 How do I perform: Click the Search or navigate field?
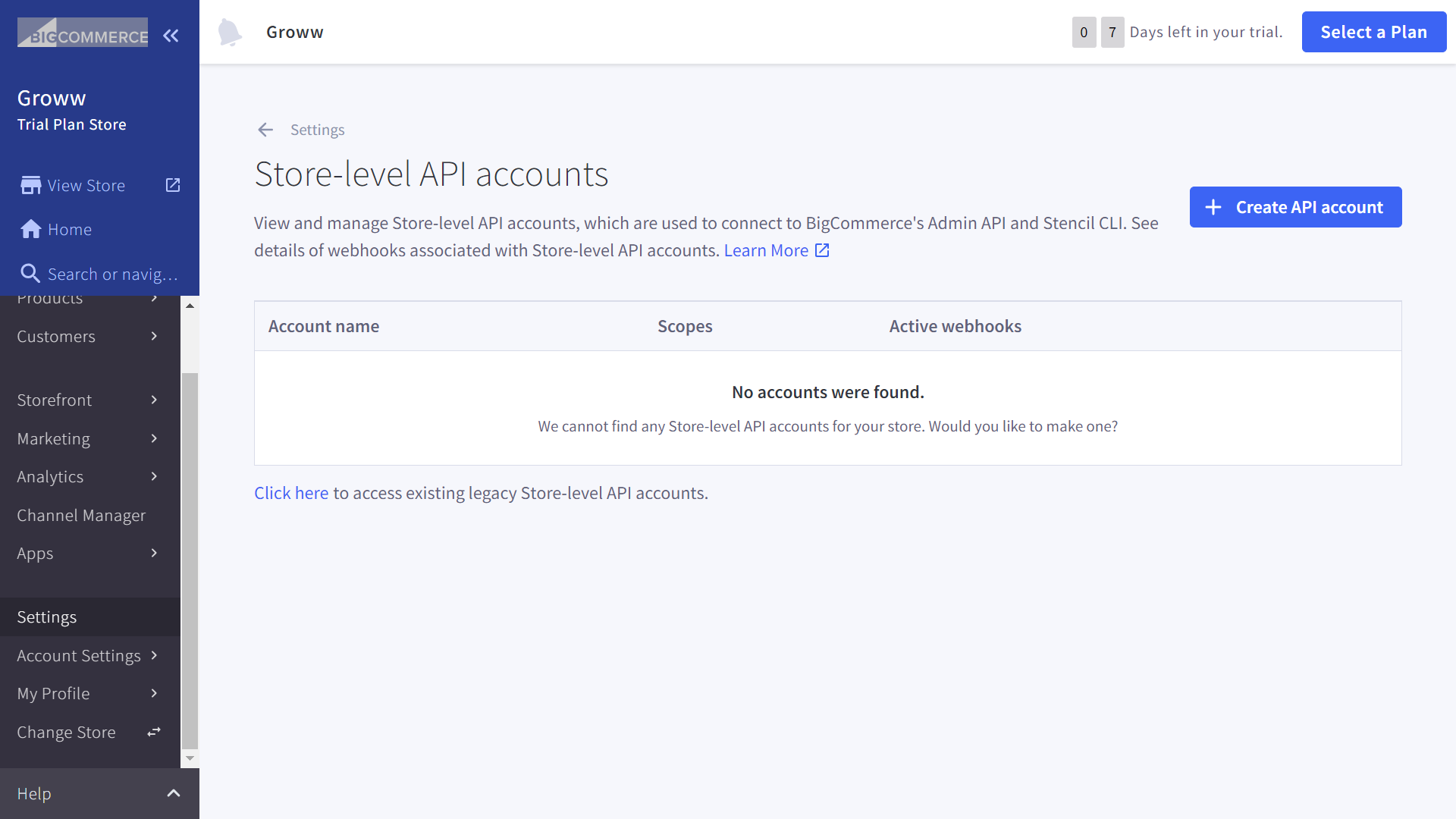tap(112, 274)
